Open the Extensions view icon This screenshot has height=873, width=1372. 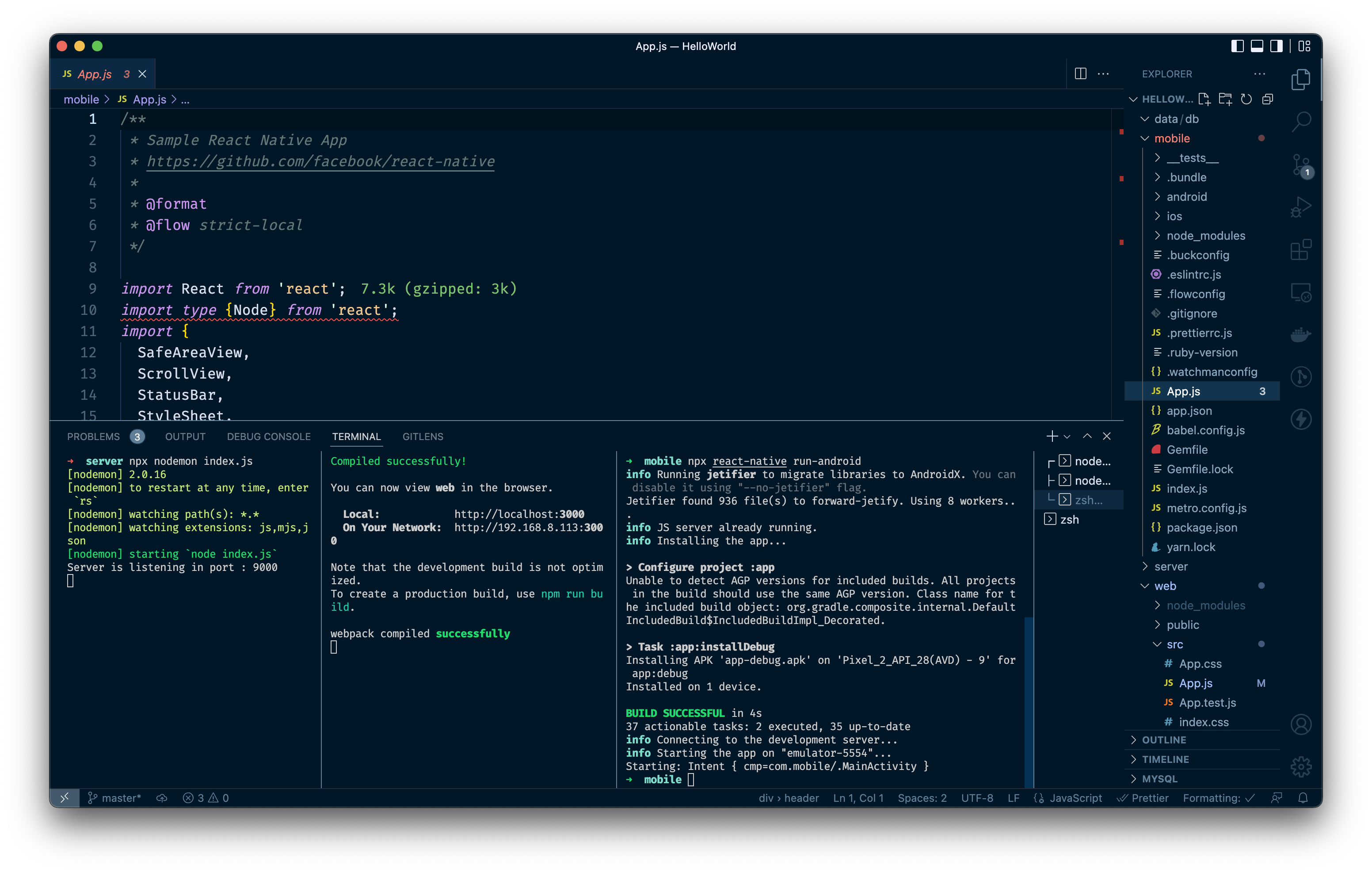coord(1301,249)
